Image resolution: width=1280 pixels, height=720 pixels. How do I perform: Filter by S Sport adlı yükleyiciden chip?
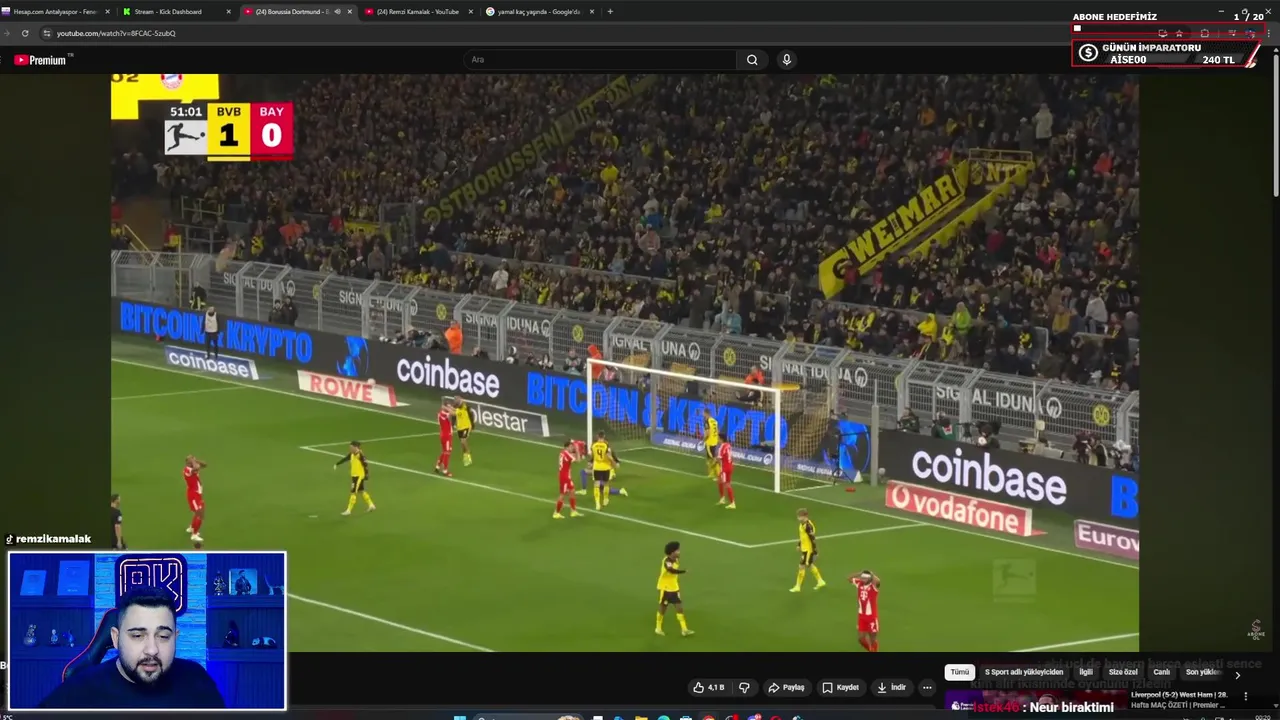[1024, 673]
